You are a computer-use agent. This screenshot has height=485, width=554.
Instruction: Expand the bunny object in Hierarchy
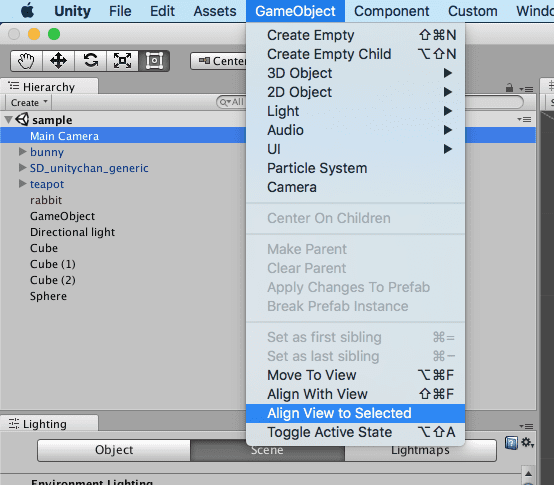click(23, 152)
